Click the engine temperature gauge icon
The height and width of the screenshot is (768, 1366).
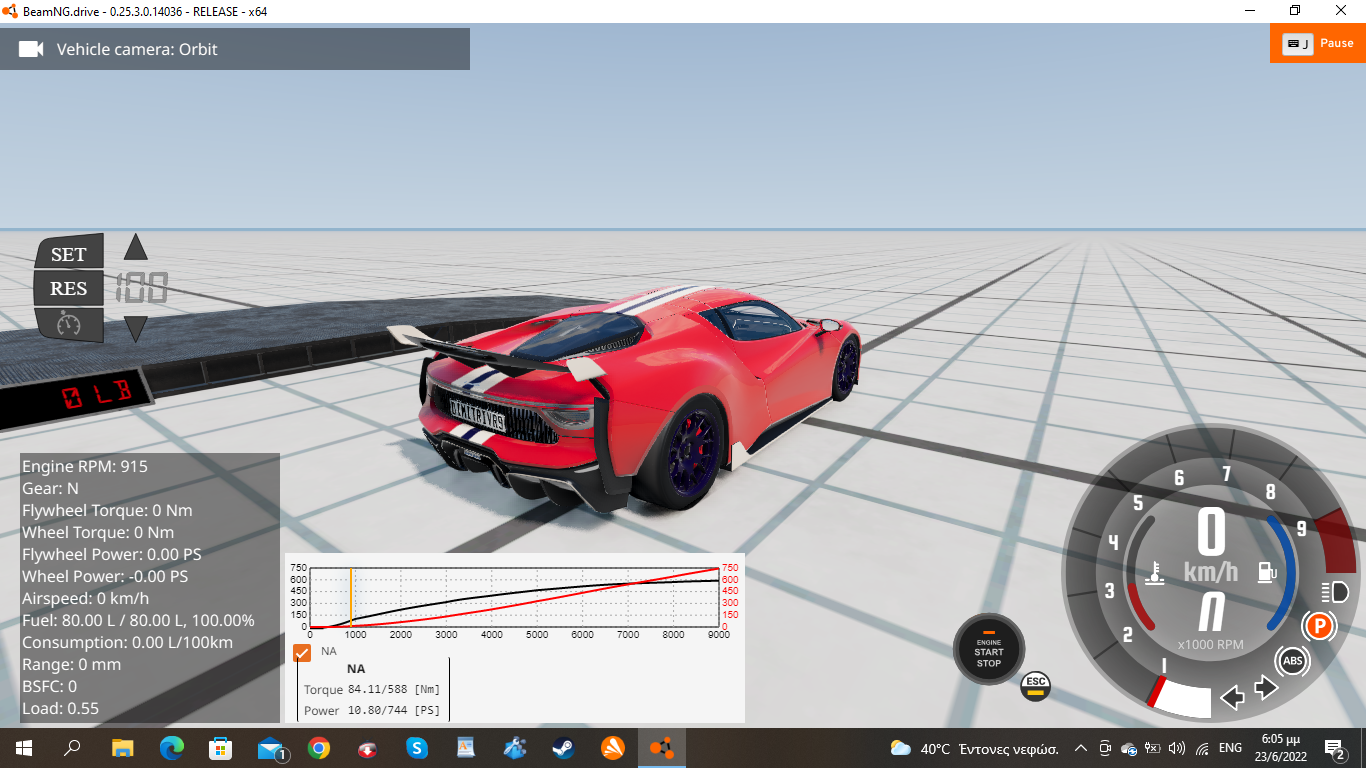[1156, 574]
